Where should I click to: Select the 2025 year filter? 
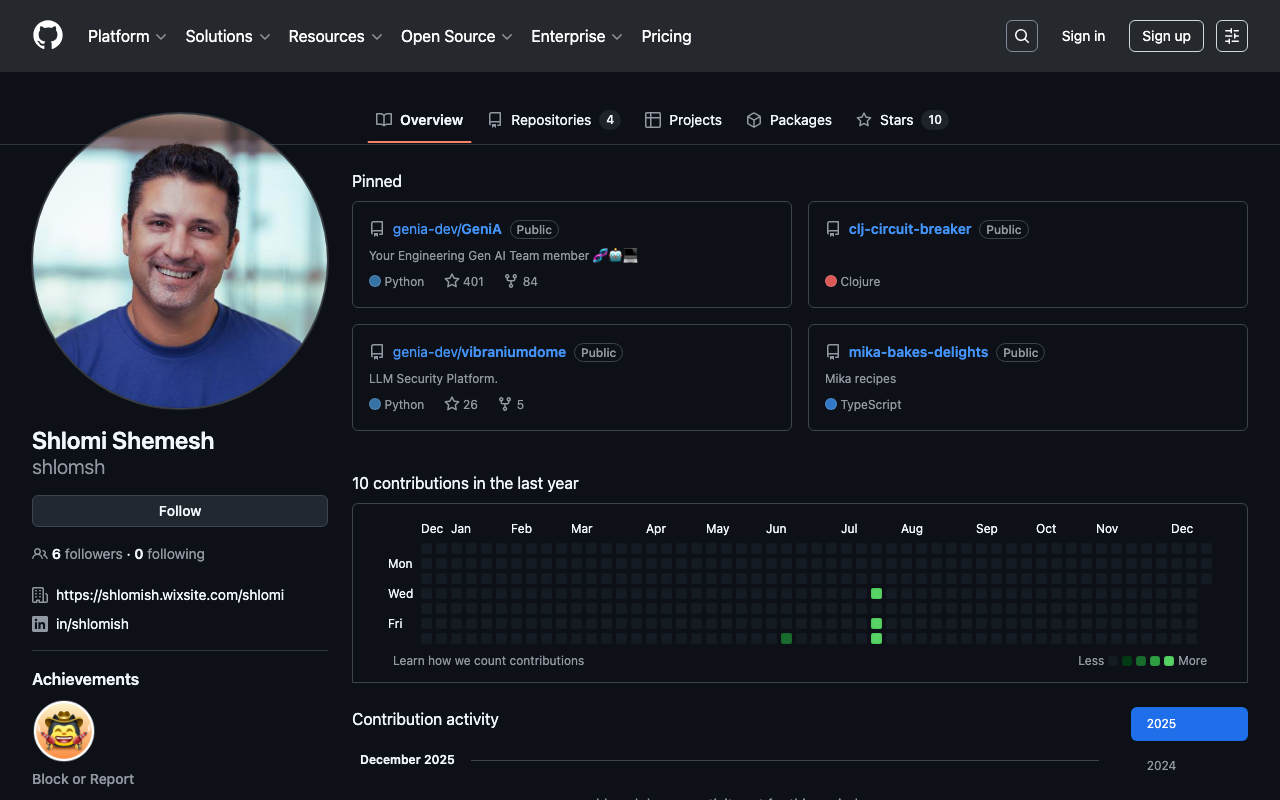[1189, 724]
